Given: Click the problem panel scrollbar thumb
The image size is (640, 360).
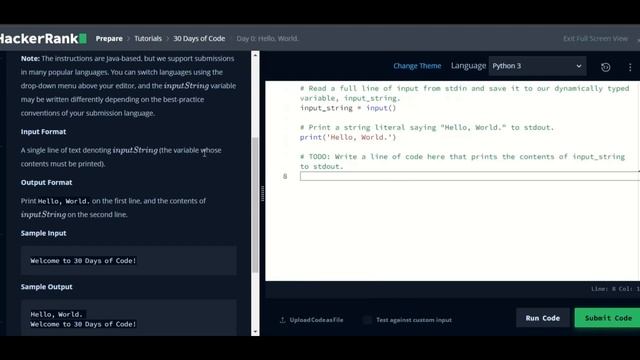Looking at the screenshot, I should [255, 205].
